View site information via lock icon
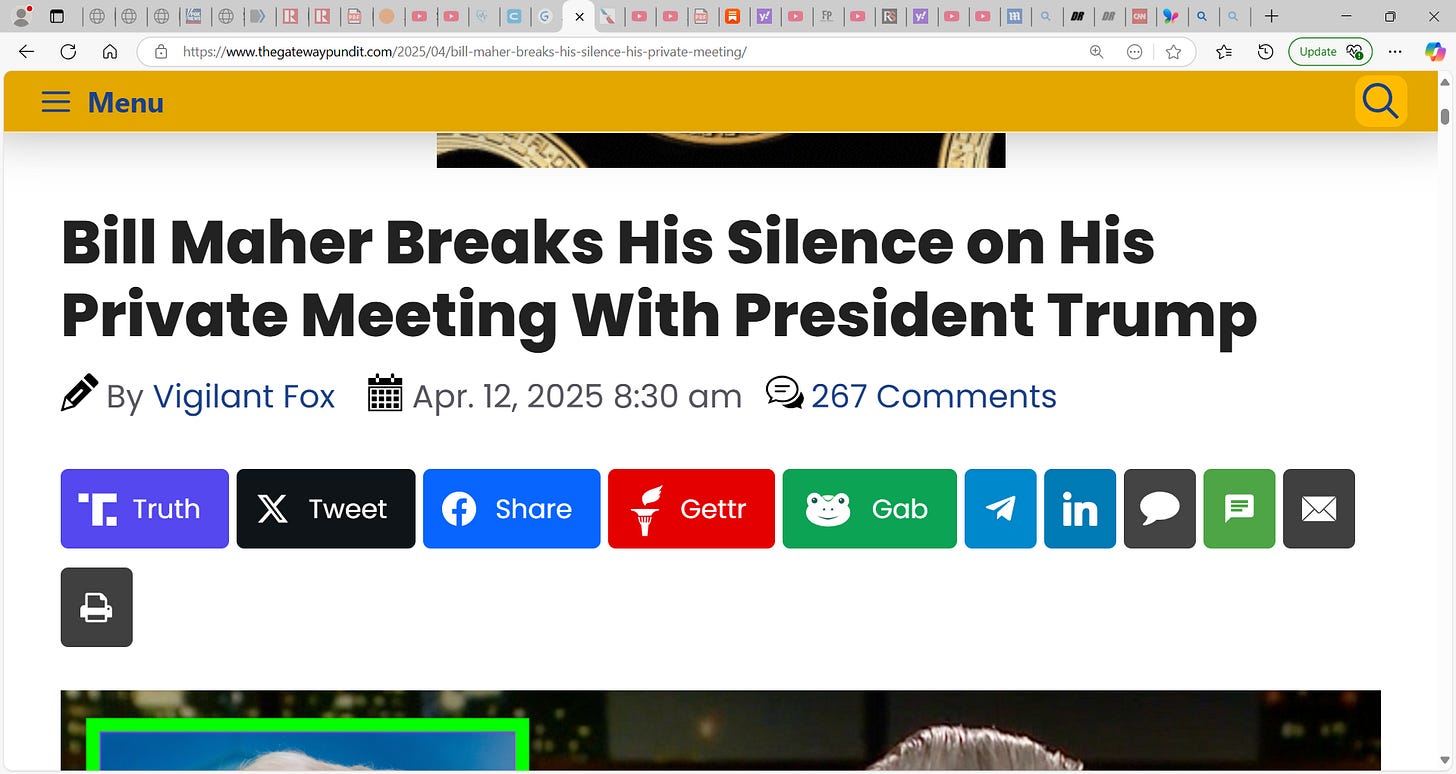 pyautogui.click(x=160, y=52)
